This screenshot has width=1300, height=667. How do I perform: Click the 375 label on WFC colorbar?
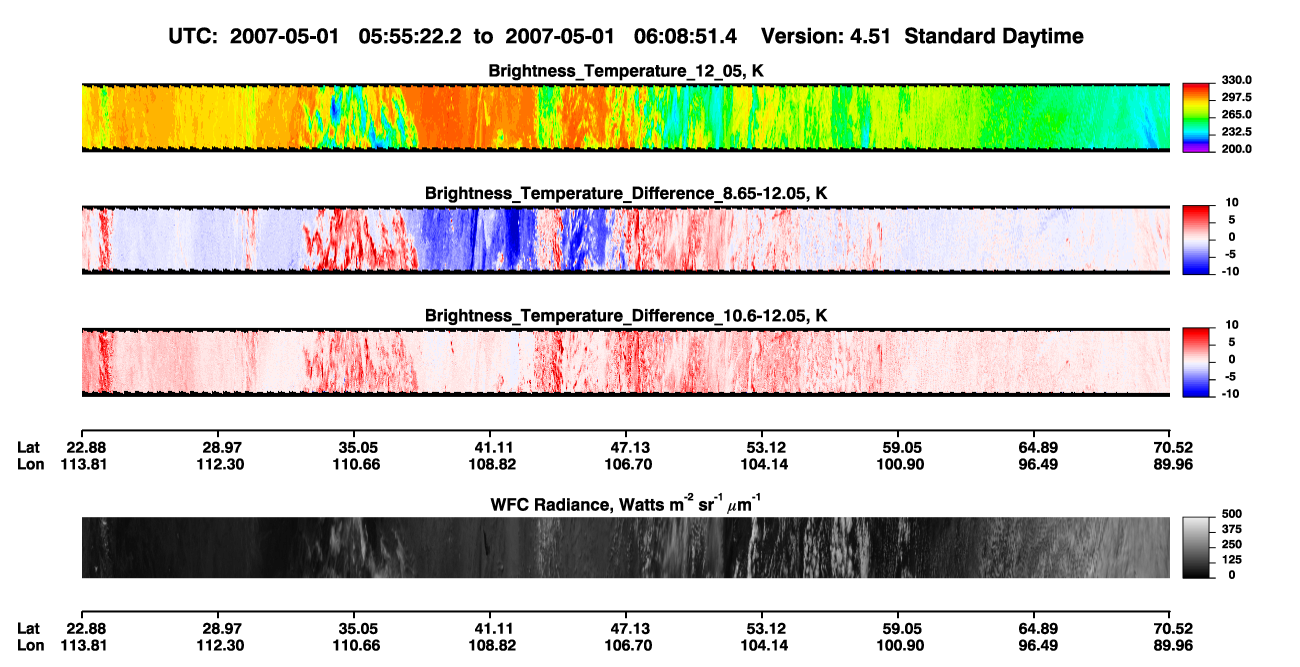pos(1230,528)
